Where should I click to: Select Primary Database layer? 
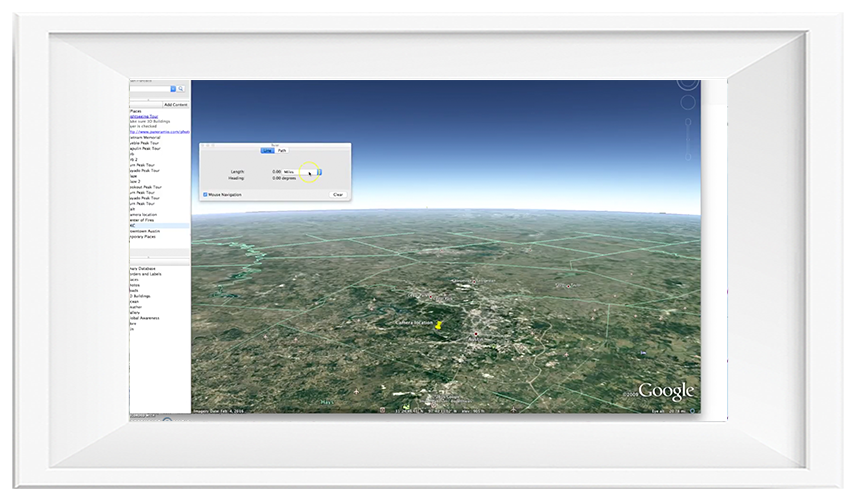tap(143, 269)
